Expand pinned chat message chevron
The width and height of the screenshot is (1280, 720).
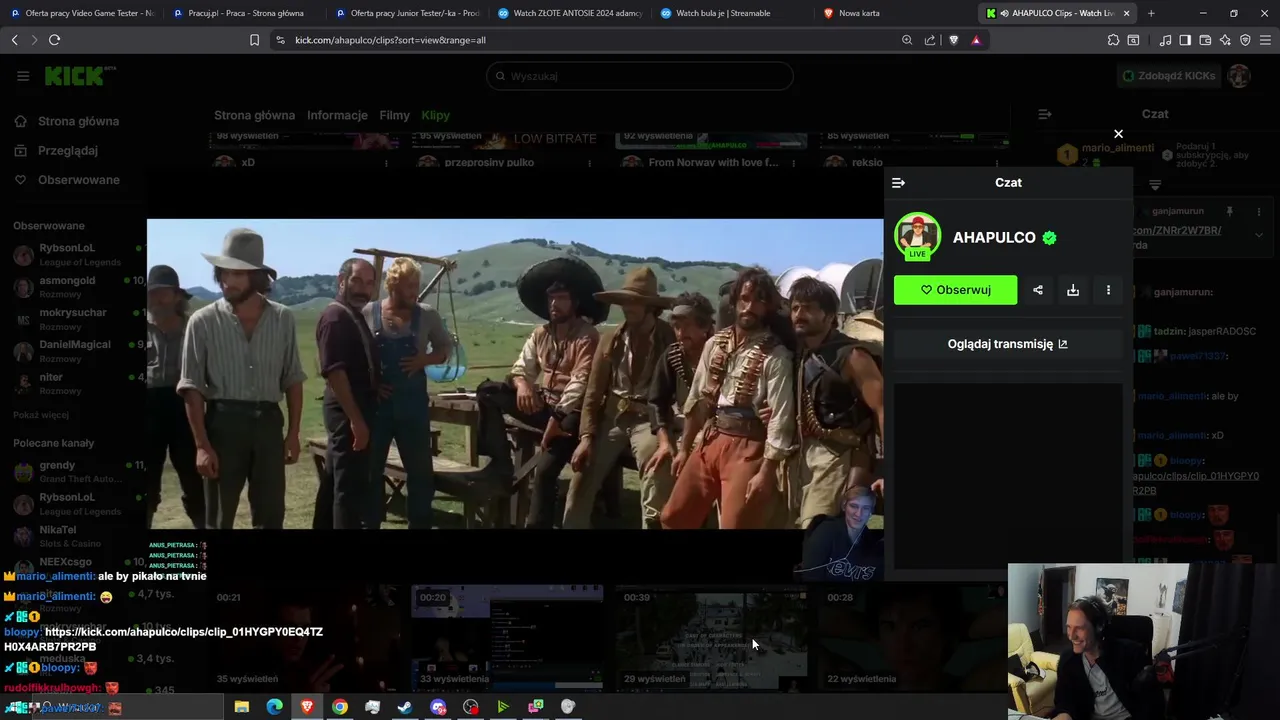(x=1259, y=235)
